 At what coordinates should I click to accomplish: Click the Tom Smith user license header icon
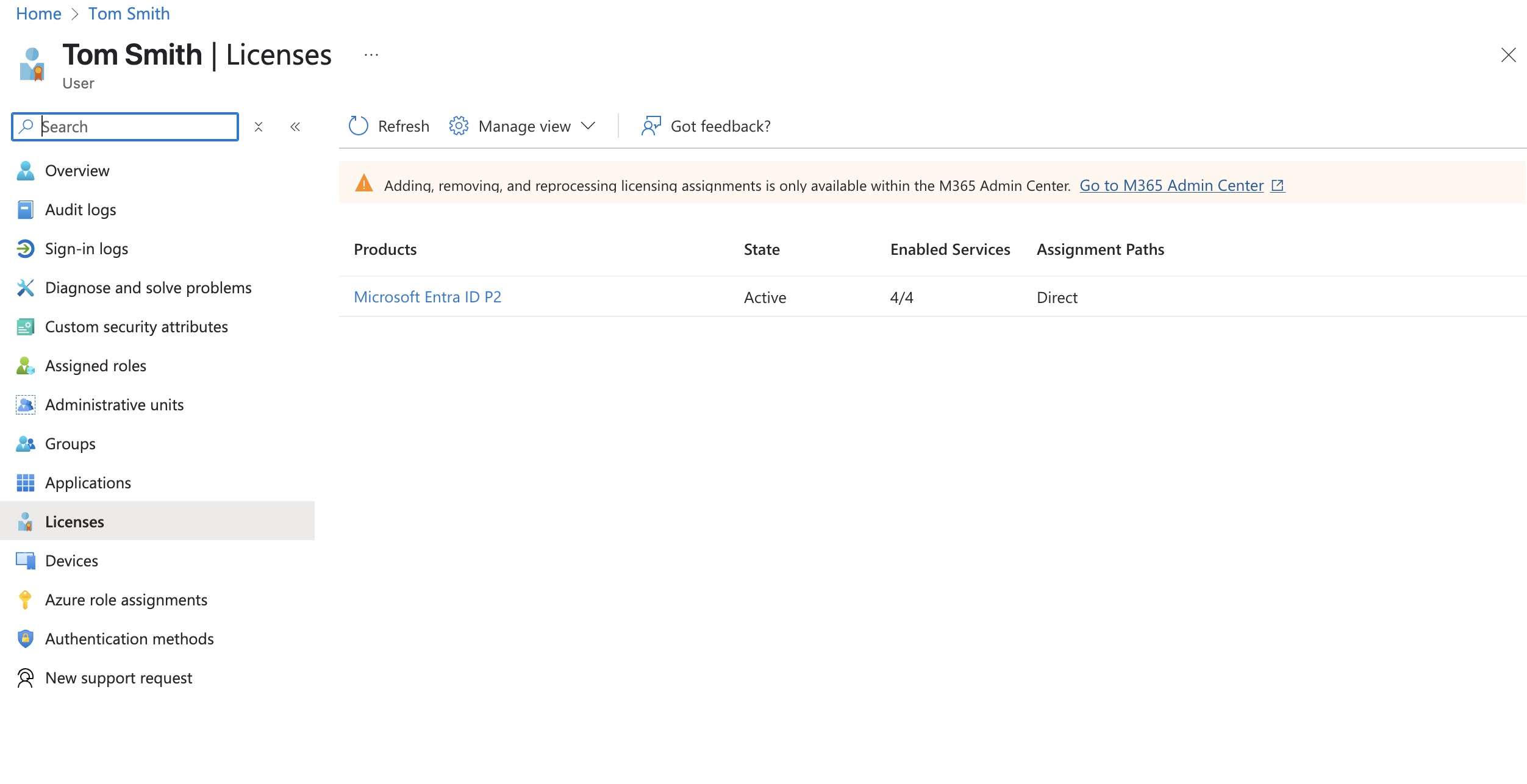point(32,65)
